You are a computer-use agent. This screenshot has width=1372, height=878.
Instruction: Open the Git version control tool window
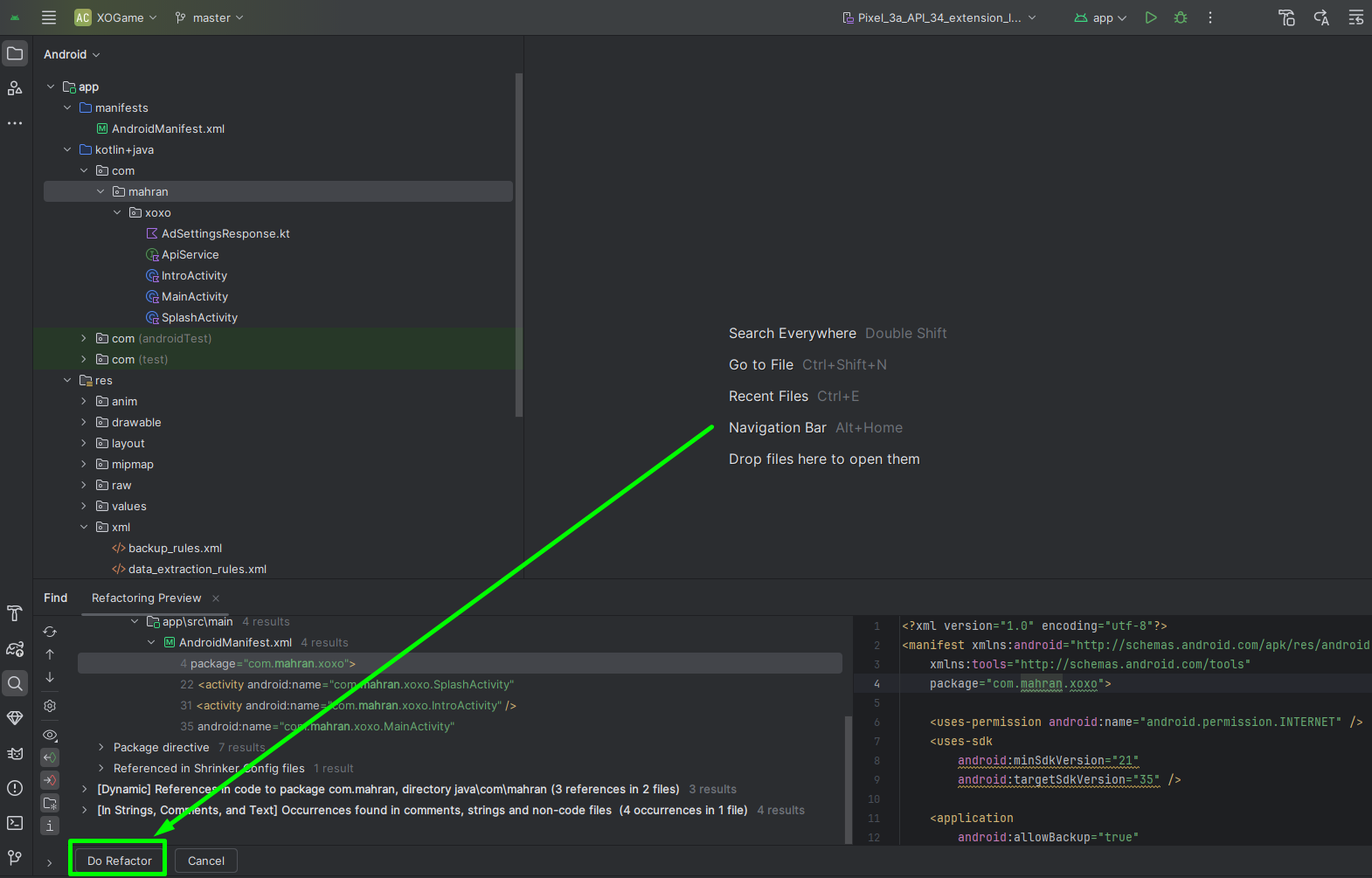(15, 857)
